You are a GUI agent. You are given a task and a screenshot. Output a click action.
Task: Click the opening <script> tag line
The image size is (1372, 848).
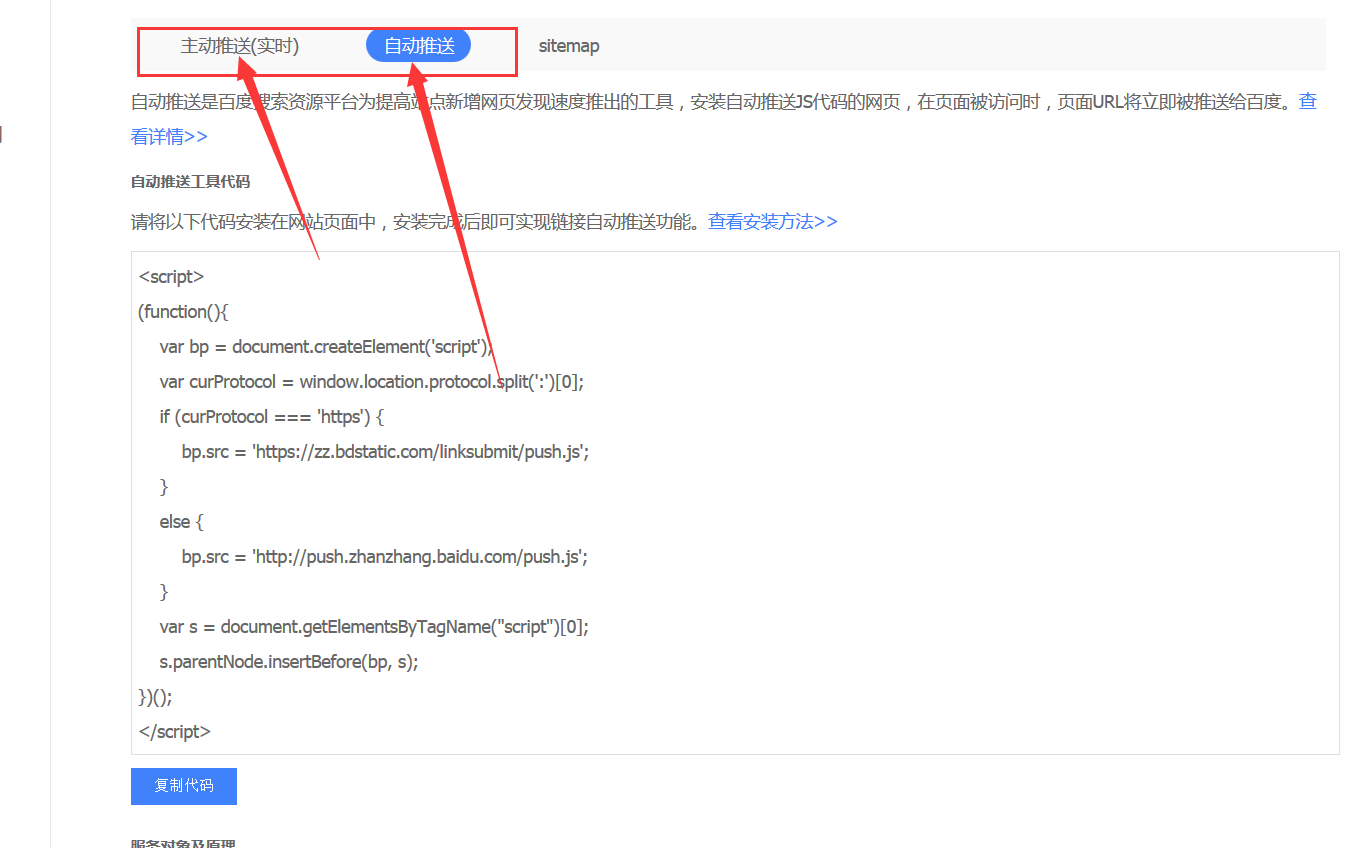coord(171,277)
